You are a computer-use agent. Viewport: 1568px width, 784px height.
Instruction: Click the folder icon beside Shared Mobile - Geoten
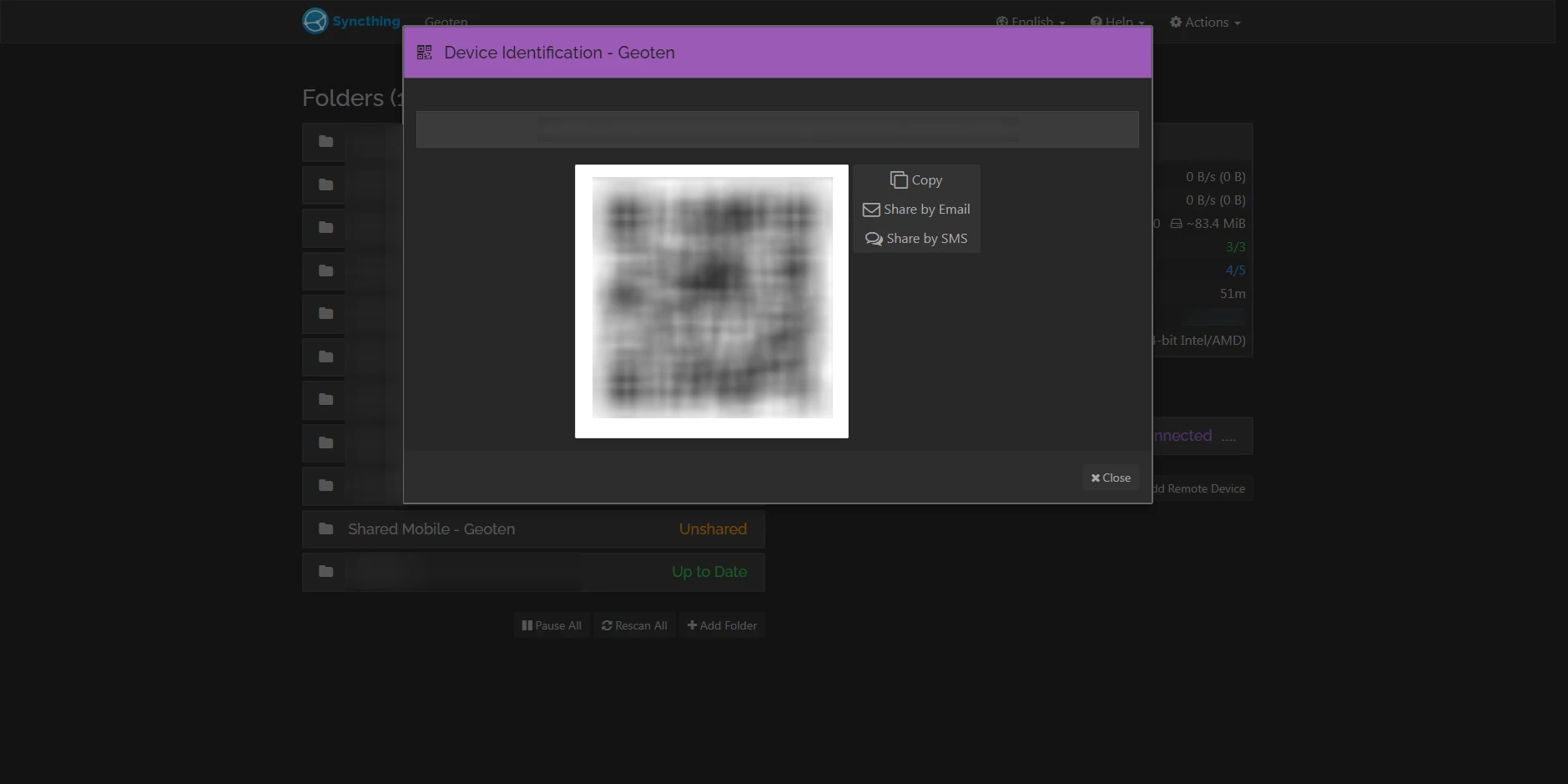[325, 528]
